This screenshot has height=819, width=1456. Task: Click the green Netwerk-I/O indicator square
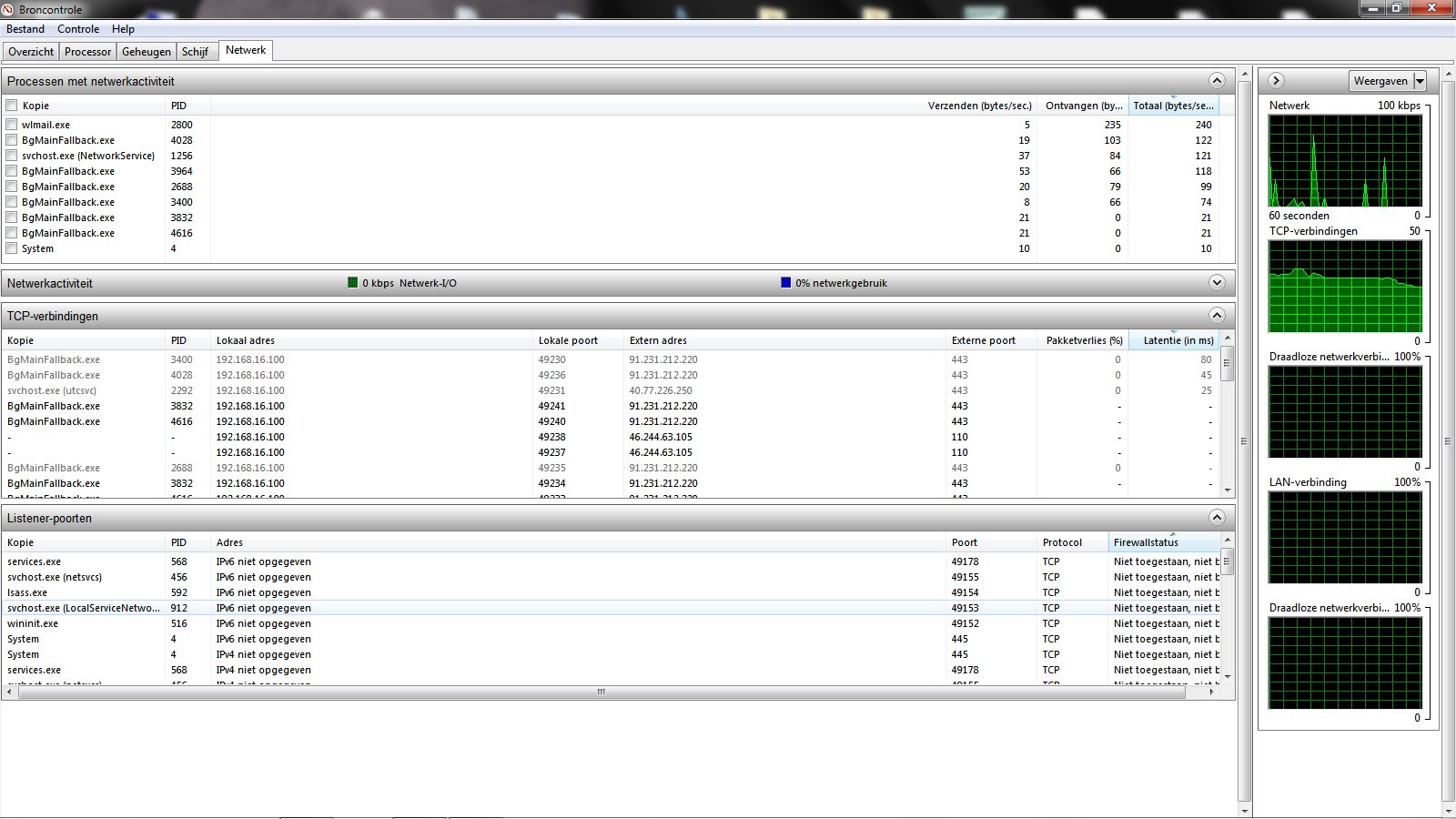tap(353, 282)
